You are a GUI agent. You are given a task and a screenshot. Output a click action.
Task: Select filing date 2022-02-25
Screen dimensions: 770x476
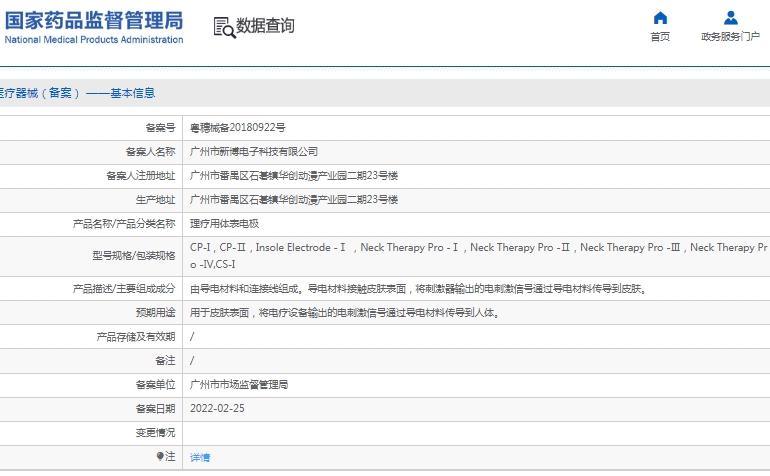point(217,409)
